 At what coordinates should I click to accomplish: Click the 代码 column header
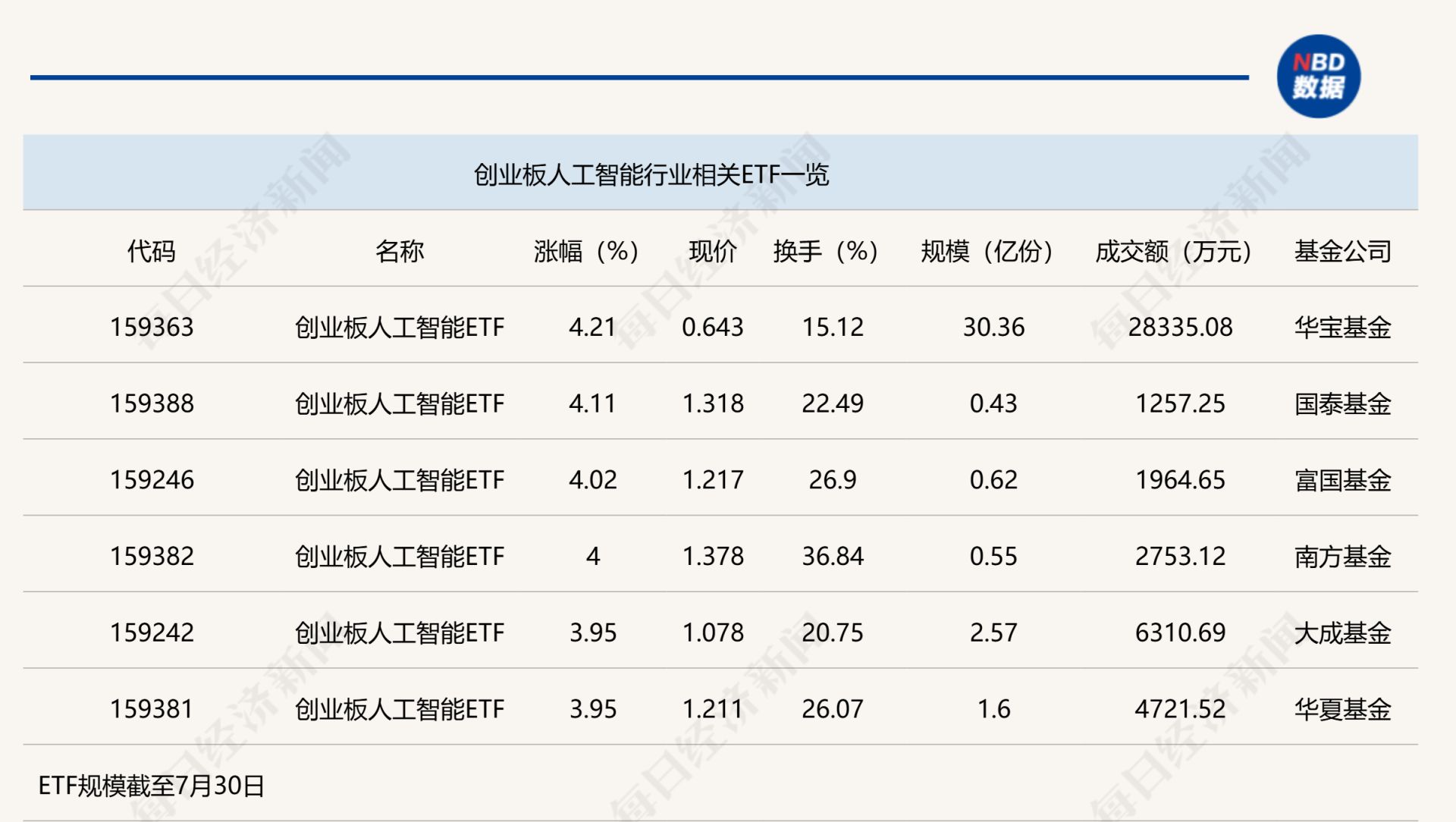pyautogui.click(x=151, y=251)
